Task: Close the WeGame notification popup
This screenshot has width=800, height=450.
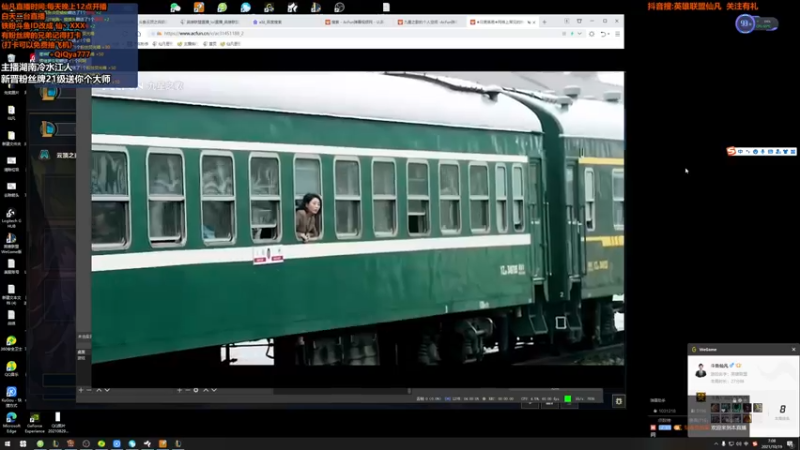Action: tap(793, 349)
